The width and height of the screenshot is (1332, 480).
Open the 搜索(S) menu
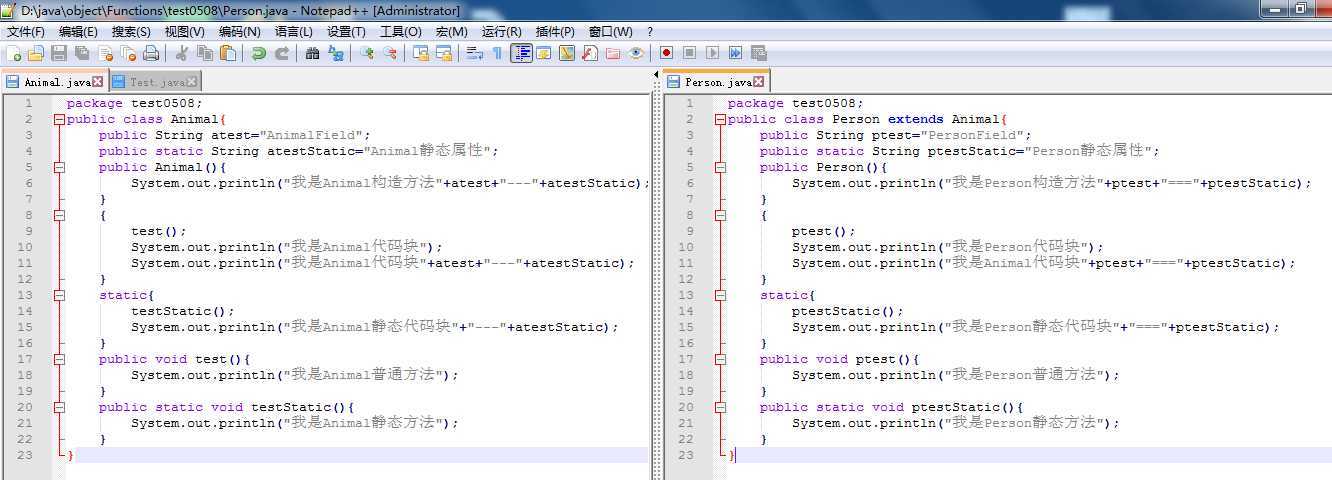point(131,31)
